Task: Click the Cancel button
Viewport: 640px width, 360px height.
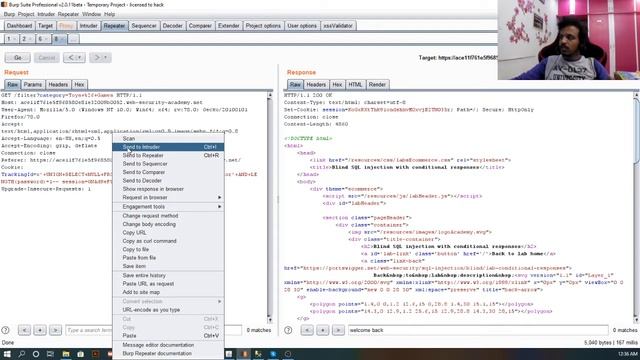Action: (x=47, y=58)
